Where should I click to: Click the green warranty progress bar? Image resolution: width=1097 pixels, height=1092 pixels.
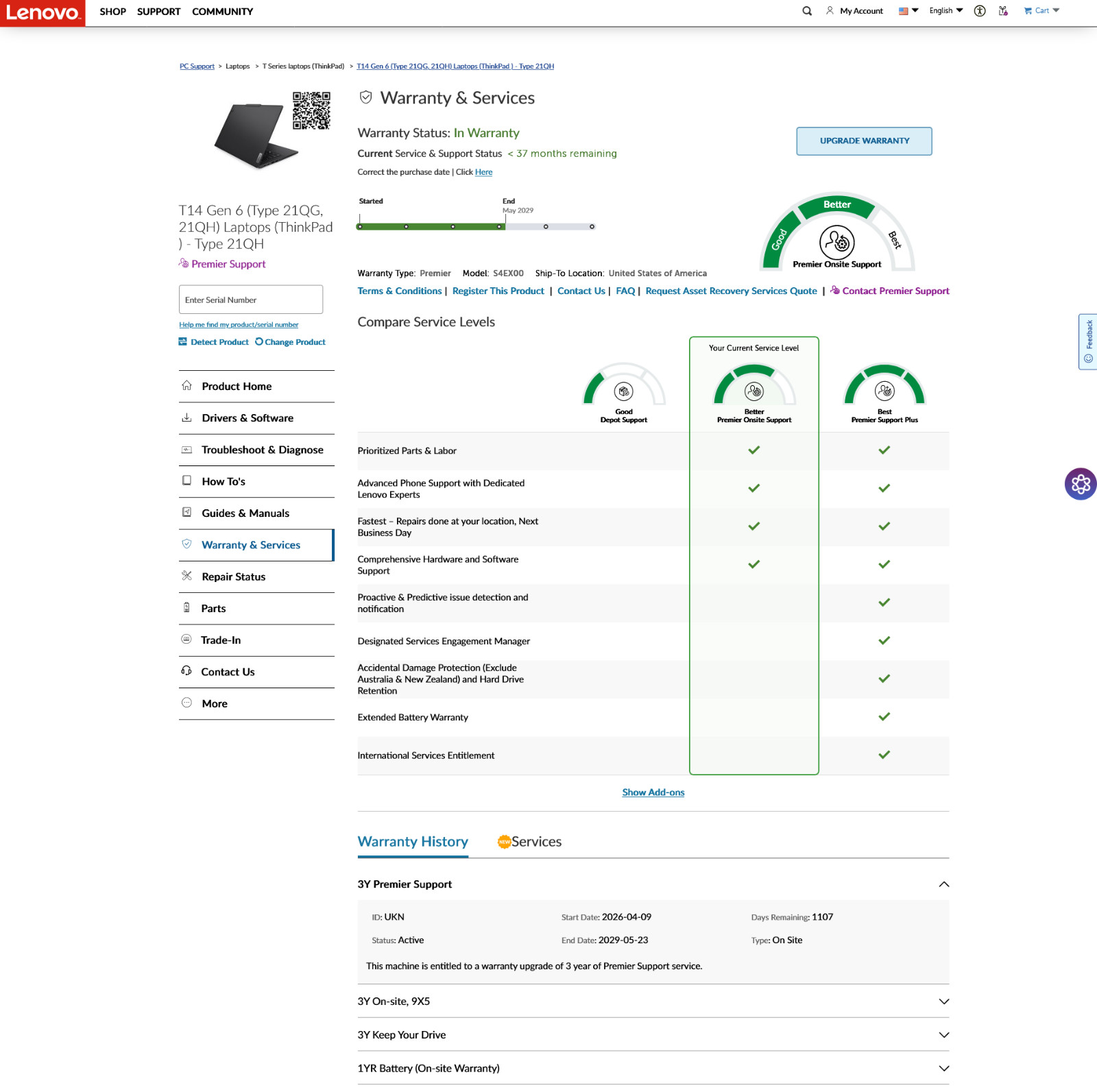(x=431, y=227)
